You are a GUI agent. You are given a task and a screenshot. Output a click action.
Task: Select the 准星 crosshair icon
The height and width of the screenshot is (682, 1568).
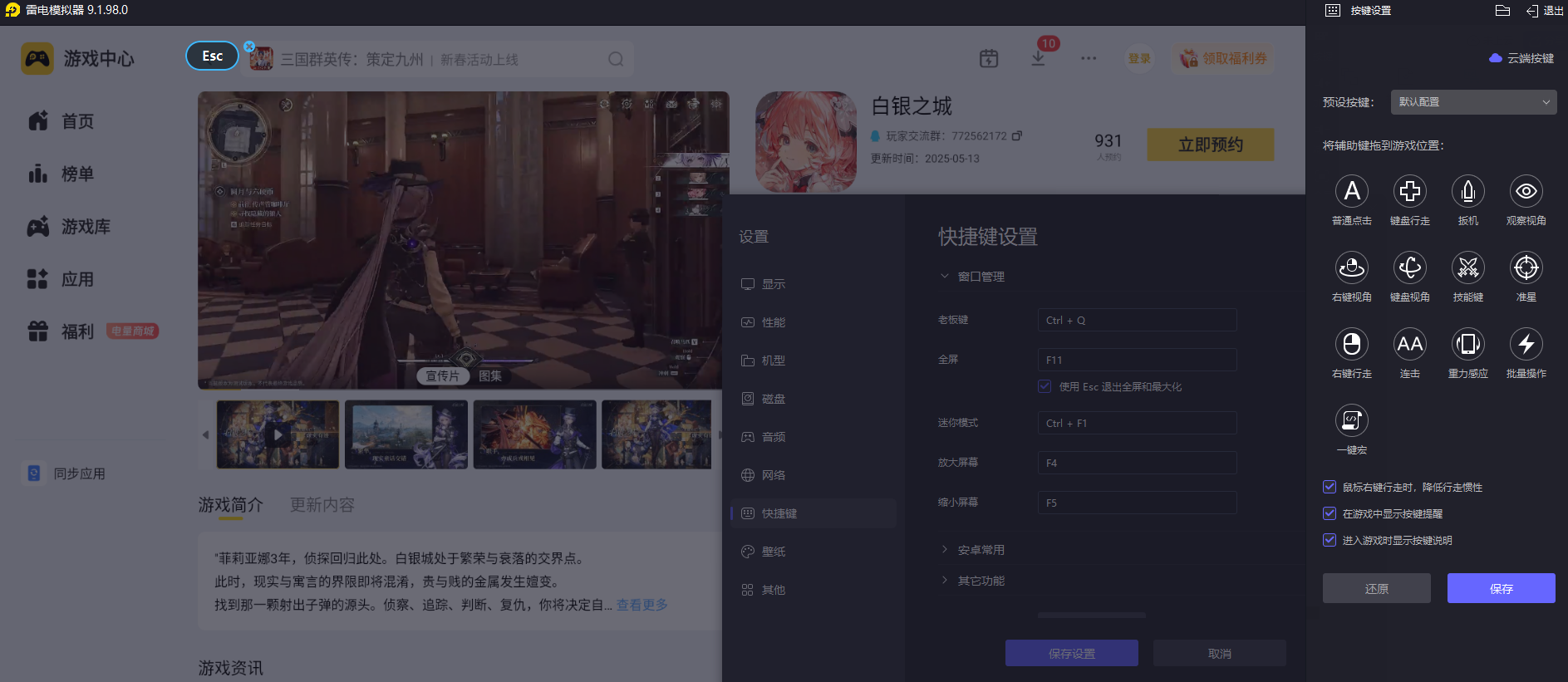(x=1526, y=267)
